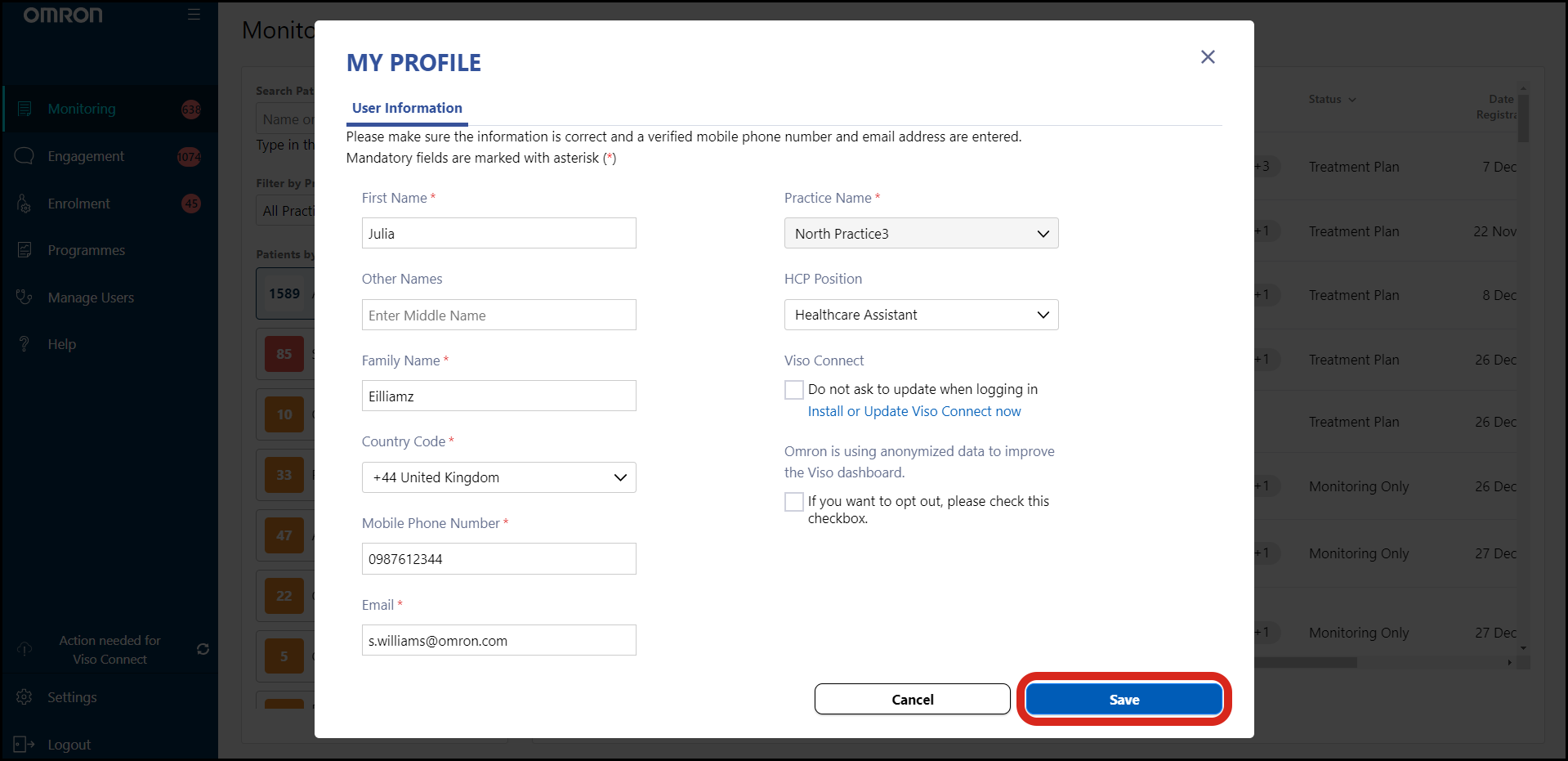Screen dimensions: 1568x761
Task: Click the Monitoring sidebar icon
Action: tap(25, 109)
